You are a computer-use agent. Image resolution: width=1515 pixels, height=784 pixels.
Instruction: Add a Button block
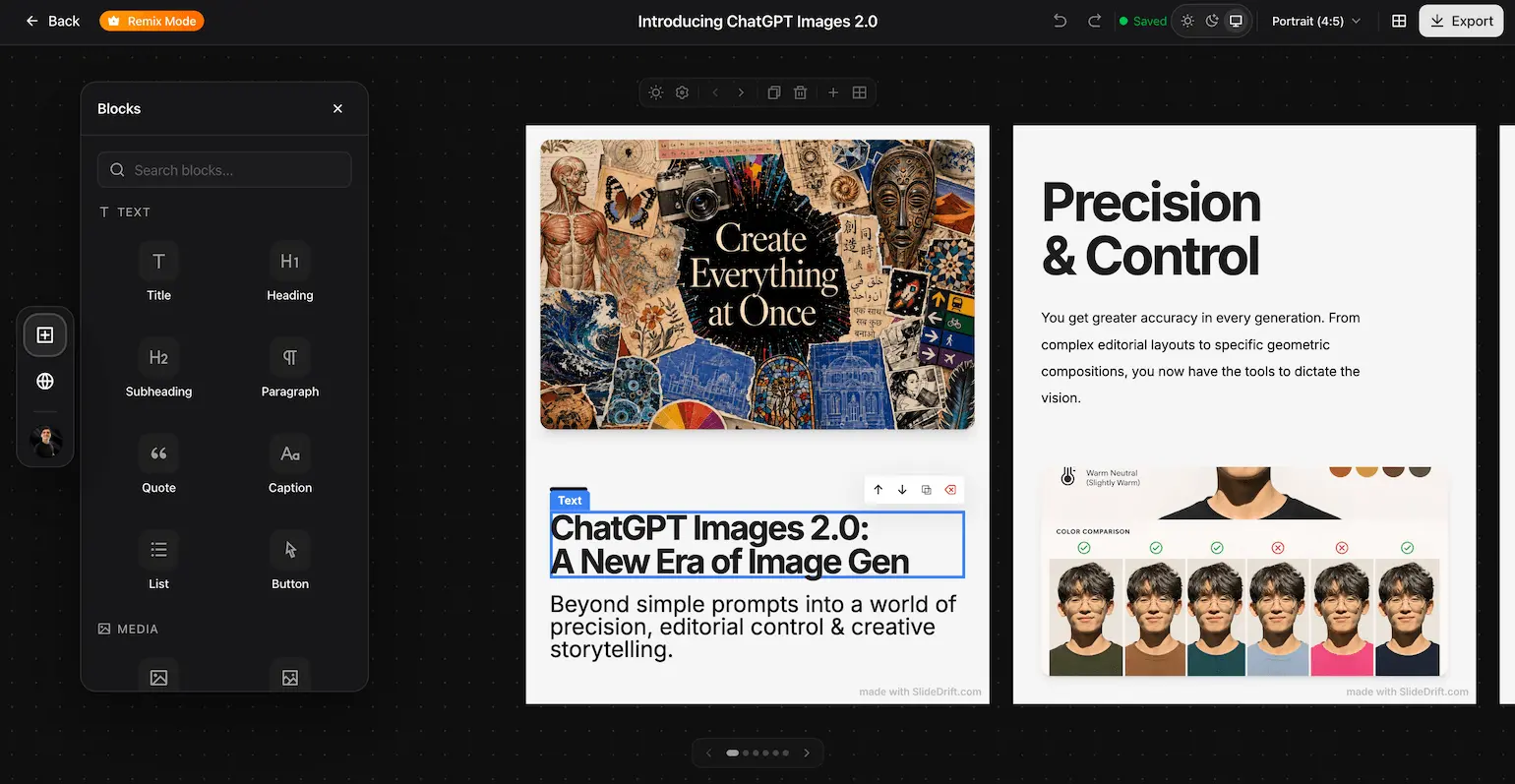pos(289,562)
